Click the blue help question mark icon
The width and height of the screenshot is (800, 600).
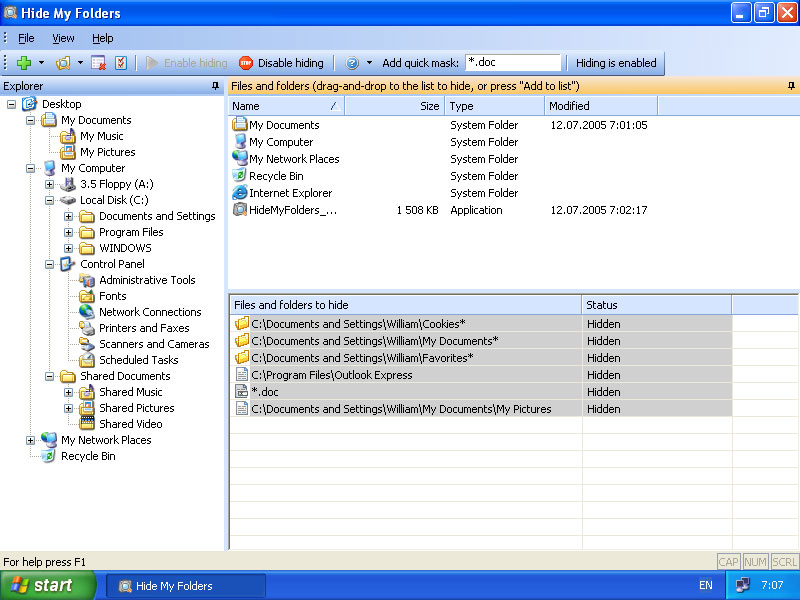click(352, 63)
